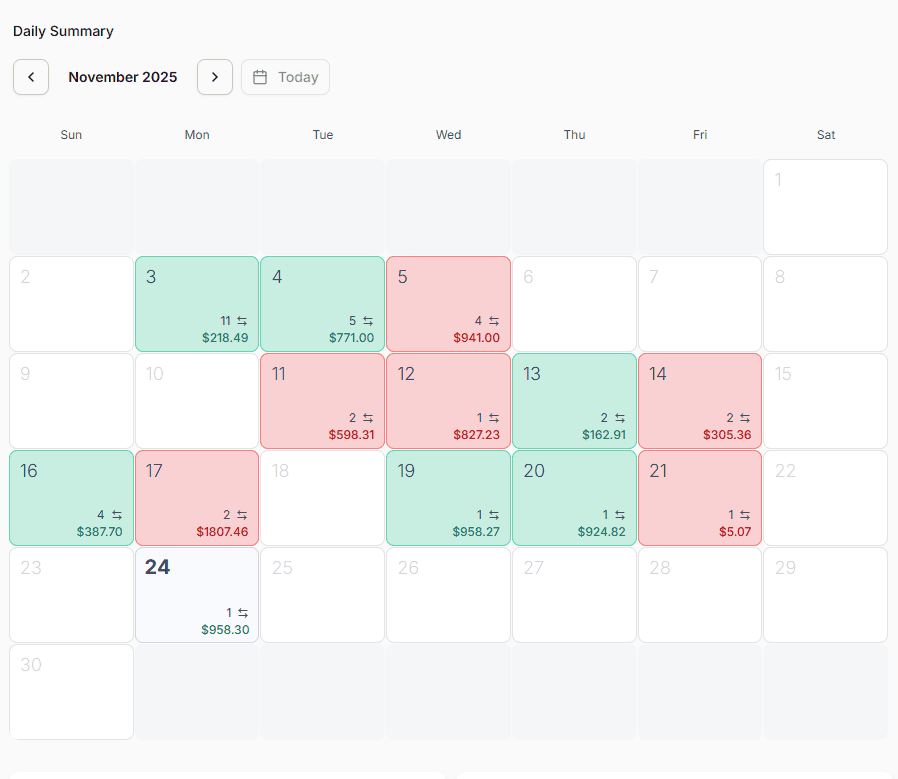The height and width of the screenshot is (779, 898).
Task: Select the November 11 loss day
Action: [x=322, y=401]
